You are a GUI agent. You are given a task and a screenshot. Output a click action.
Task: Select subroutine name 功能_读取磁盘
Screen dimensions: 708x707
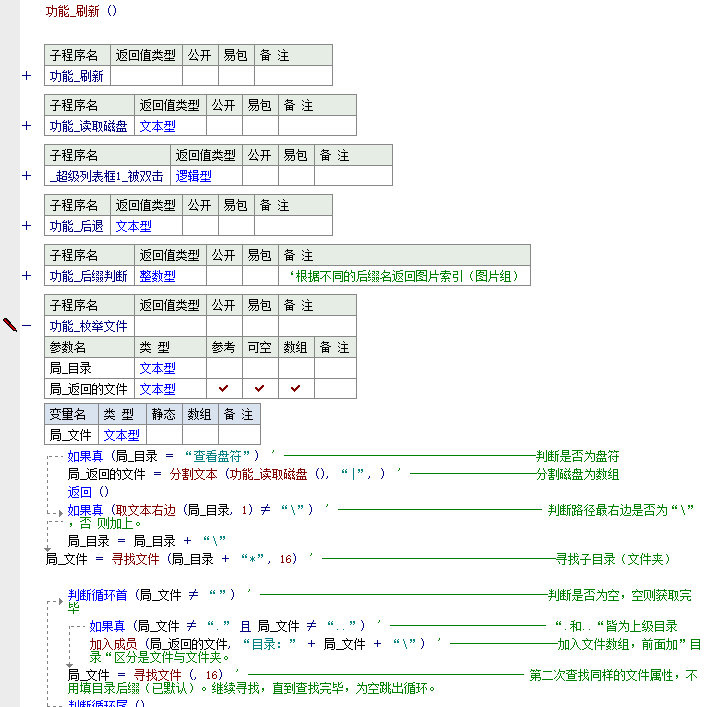(x=88, y=126)
